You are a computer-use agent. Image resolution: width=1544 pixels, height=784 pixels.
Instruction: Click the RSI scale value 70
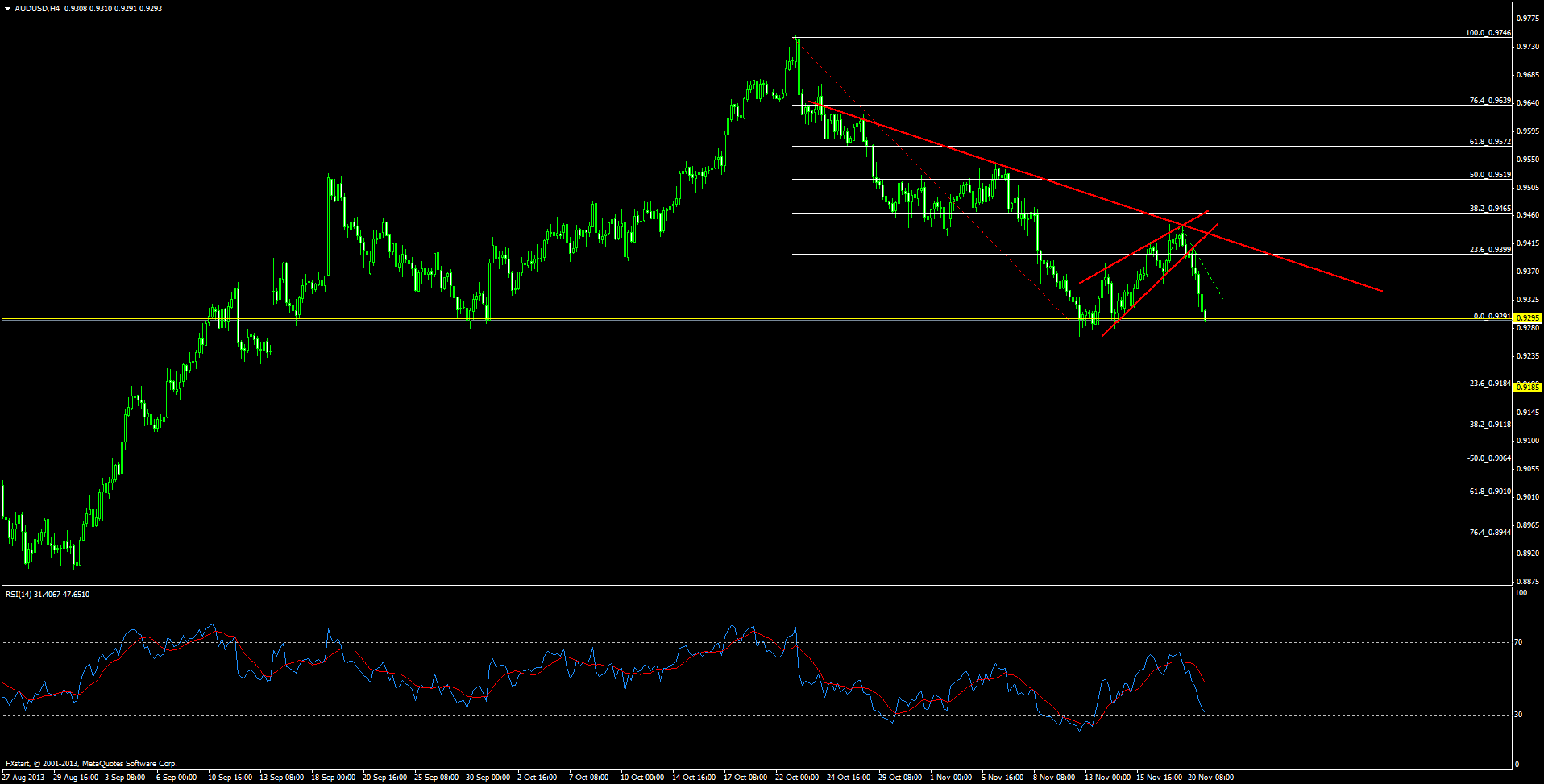1519,642
